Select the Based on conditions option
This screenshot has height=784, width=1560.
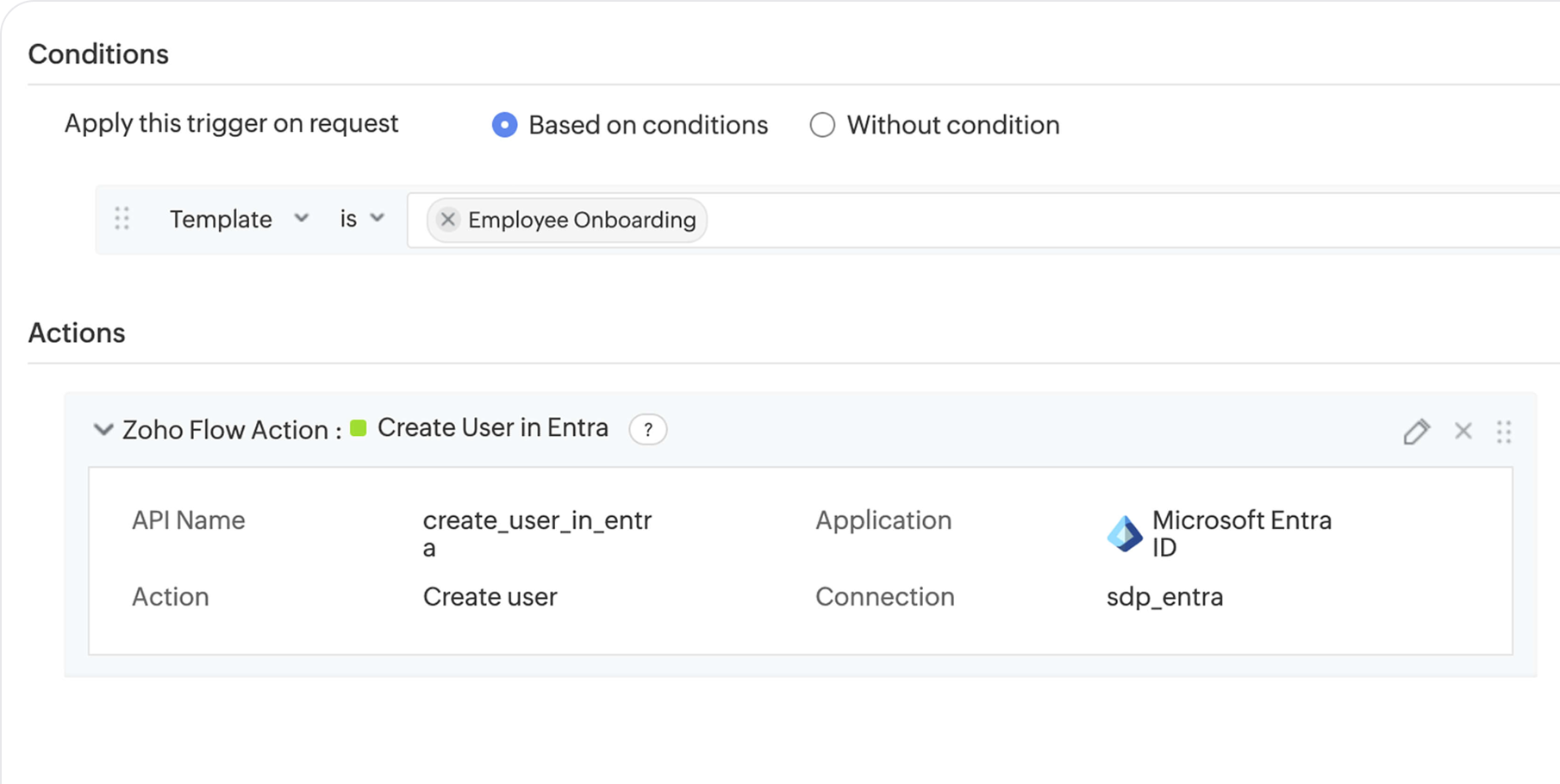click(504, 125)
